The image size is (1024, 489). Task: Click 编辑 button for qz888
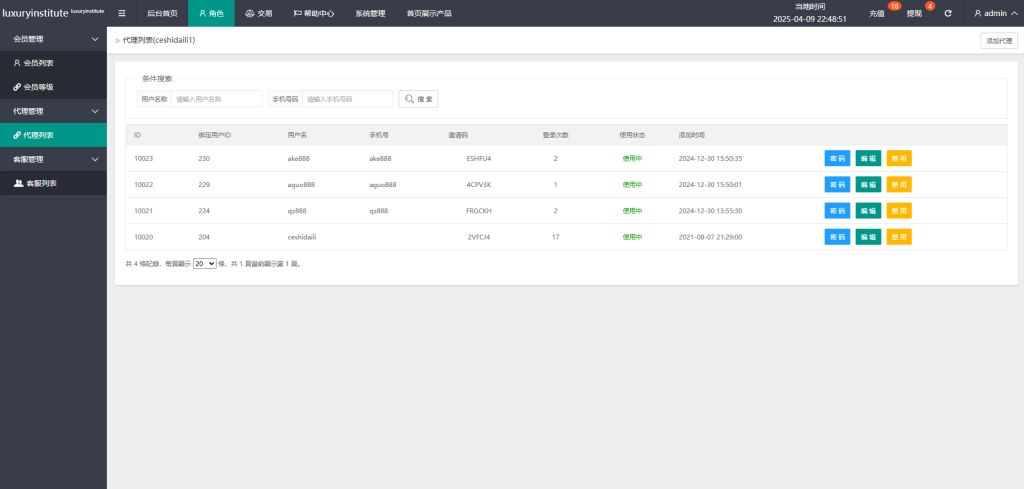(868, 210)
